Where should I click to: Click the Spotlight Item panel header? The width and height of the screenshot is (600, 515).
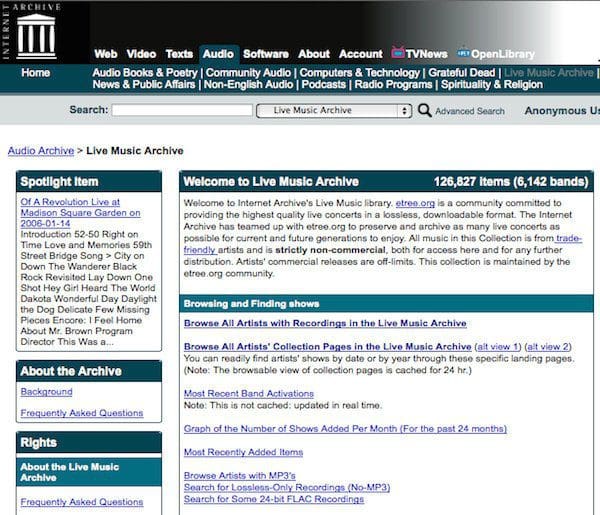89,181
